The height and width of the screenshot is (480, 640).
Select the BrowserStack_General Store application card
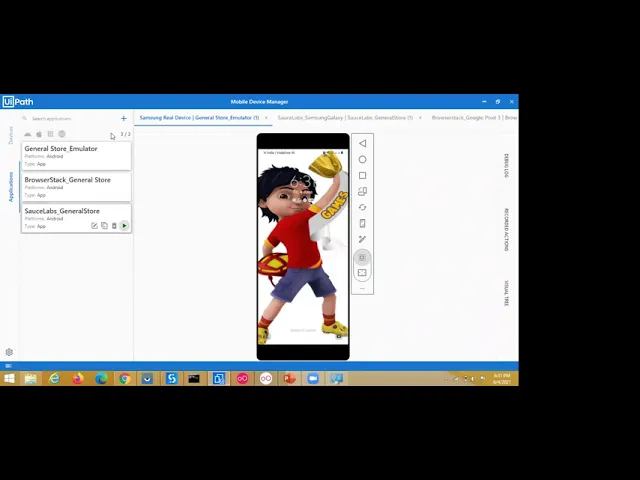76,187
